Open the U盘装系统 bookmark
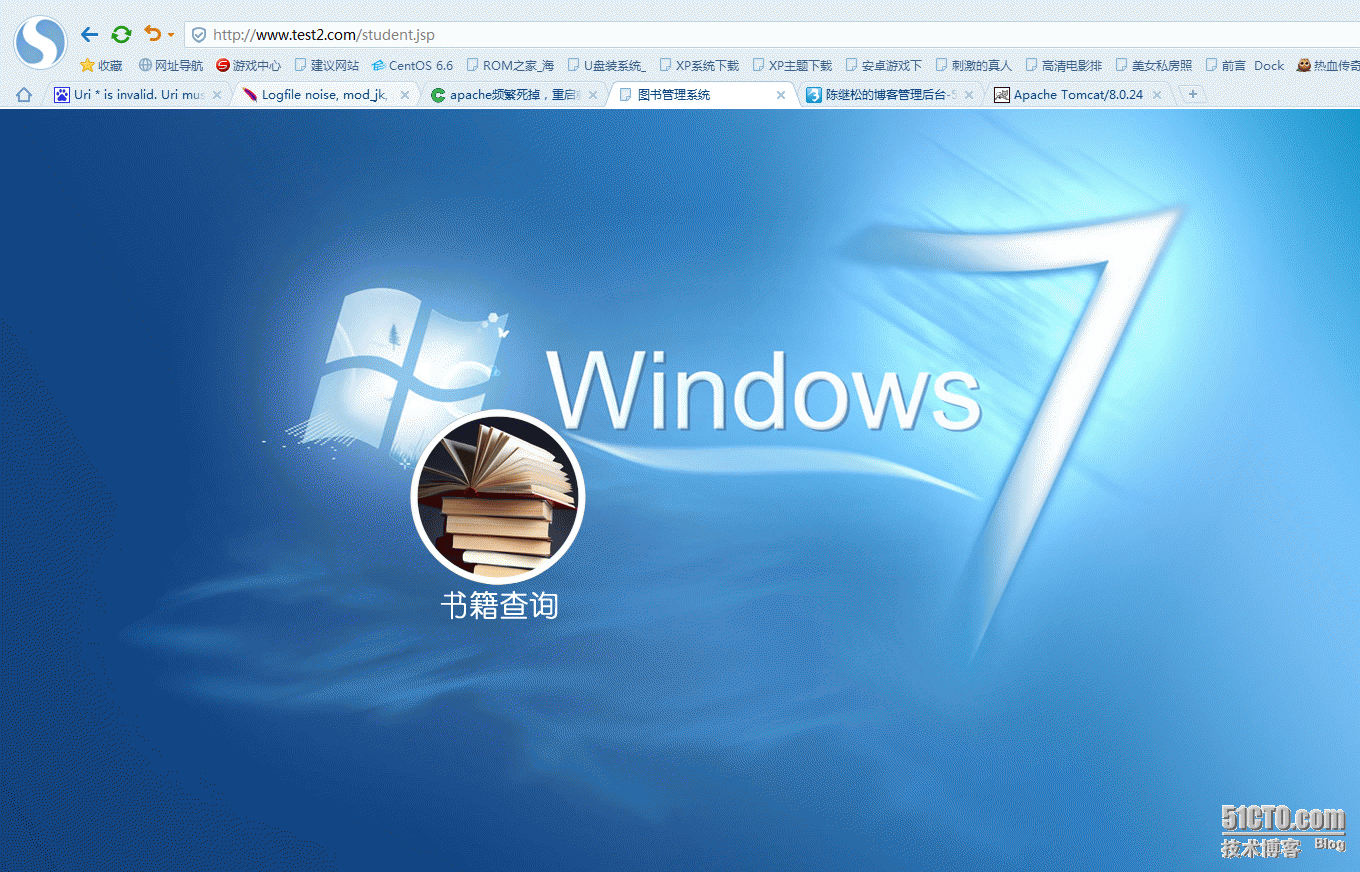 607,65
